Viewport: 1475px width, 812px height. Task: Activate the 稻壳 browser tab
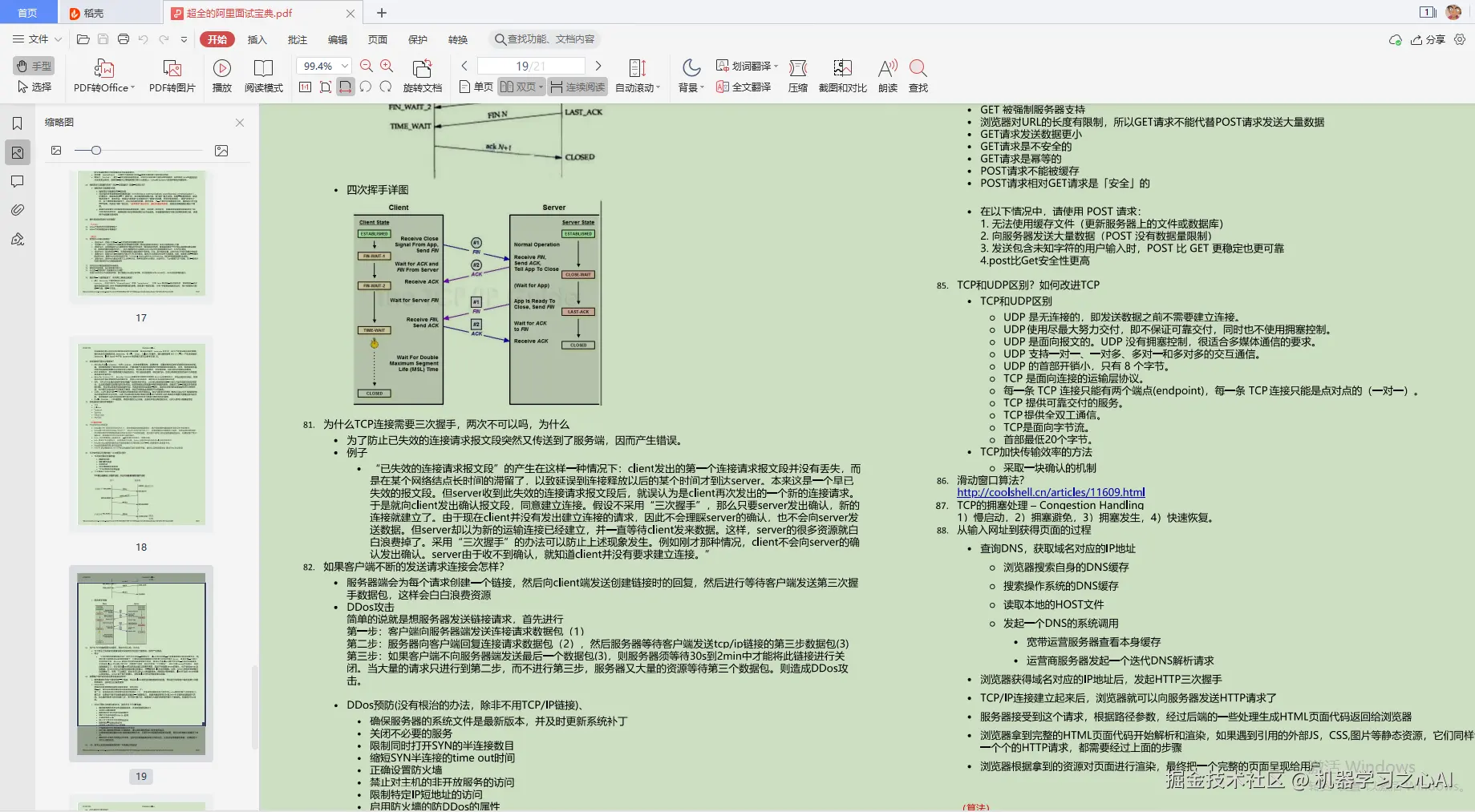click(x=91, y=12)
